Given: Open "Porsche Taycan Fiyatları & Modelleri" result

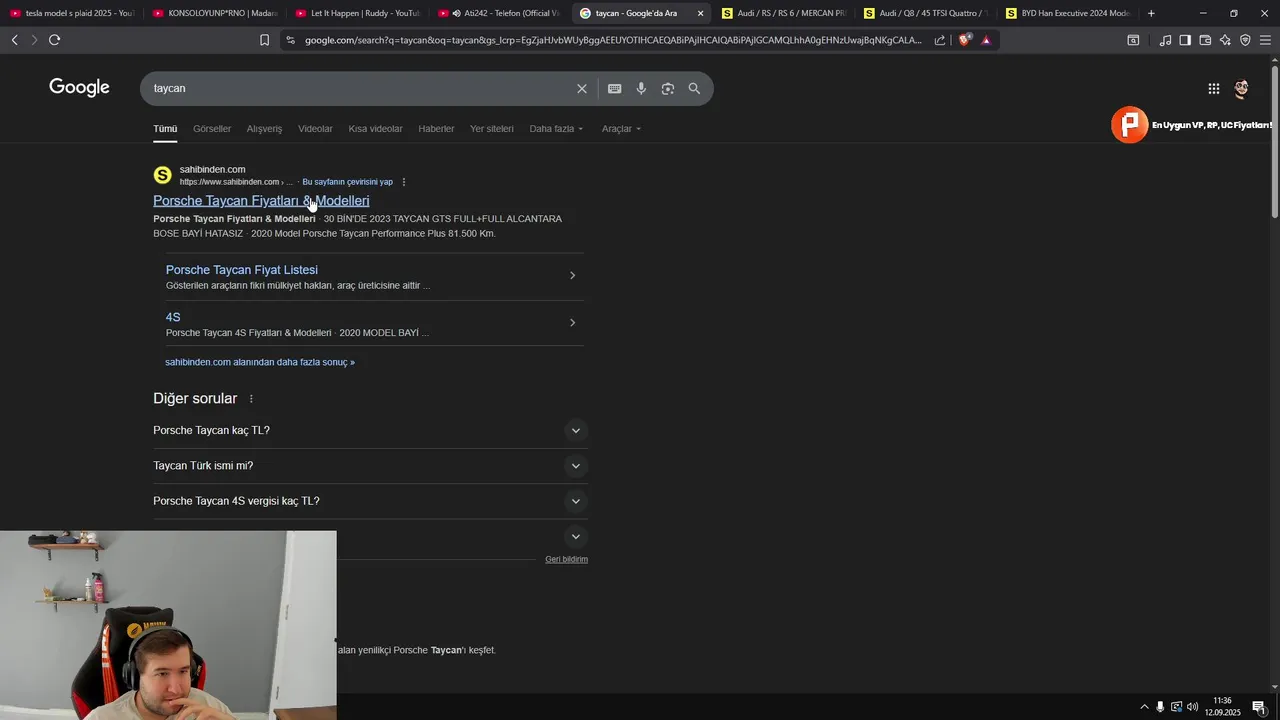Looking at the screenshot, I should (x=261, y=201).
